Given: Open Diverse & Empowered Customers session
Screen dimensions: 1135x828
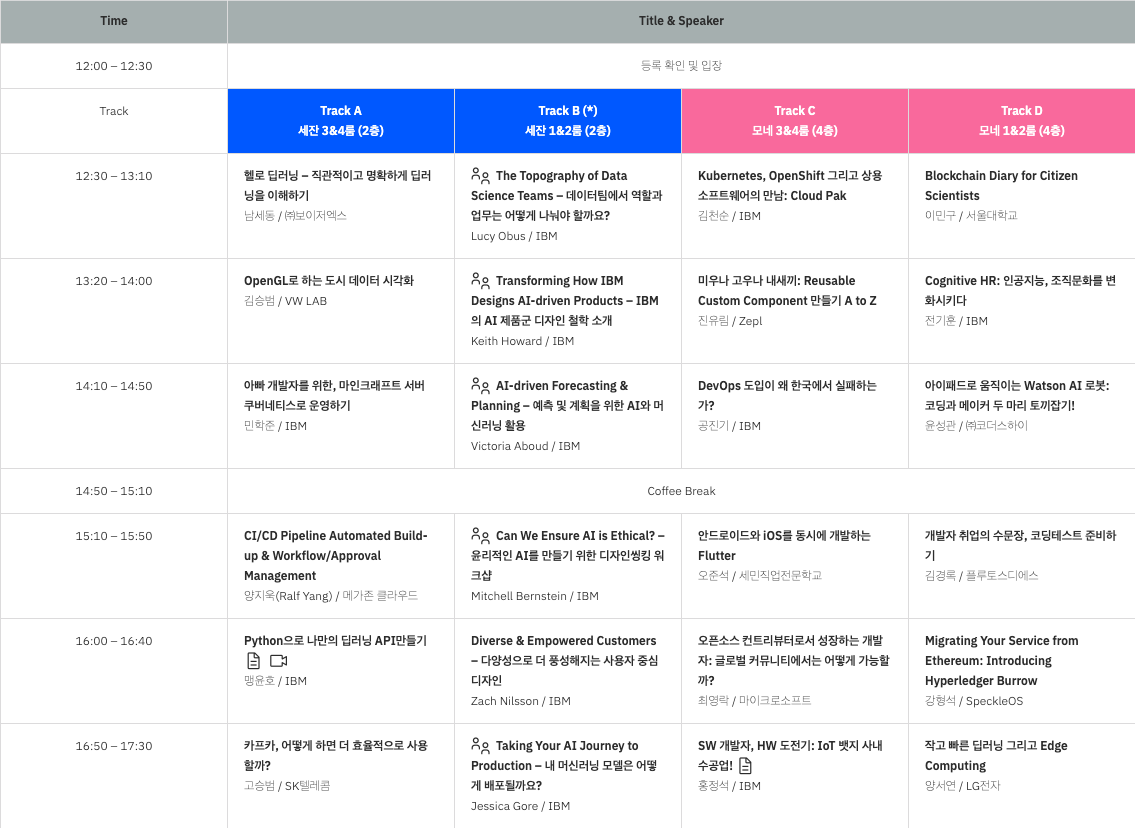Looking at the screenshot, I should [x=565, y=660].
